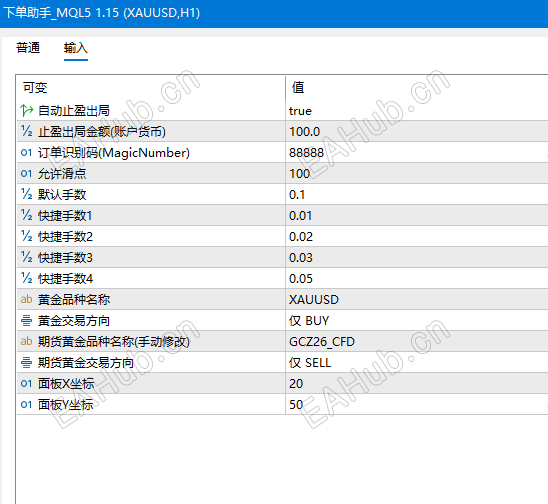Select the 订单识别码(MagicNumber) label
The width and height of the screenshot is (548, 504).
click(114, 153)
